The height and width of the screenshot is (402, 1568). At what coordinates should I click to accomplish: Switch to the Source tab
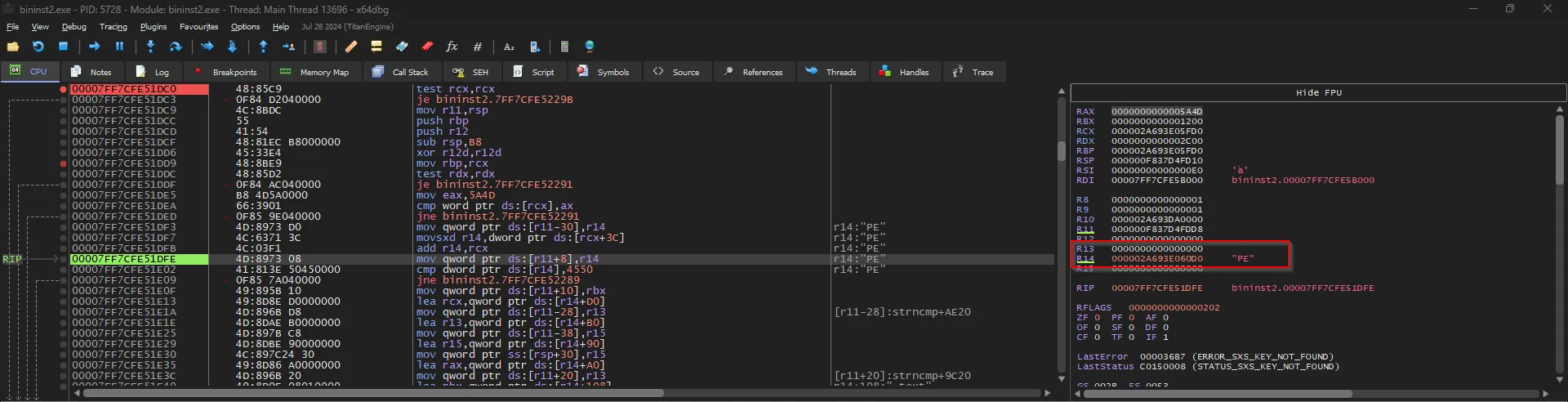676,72
